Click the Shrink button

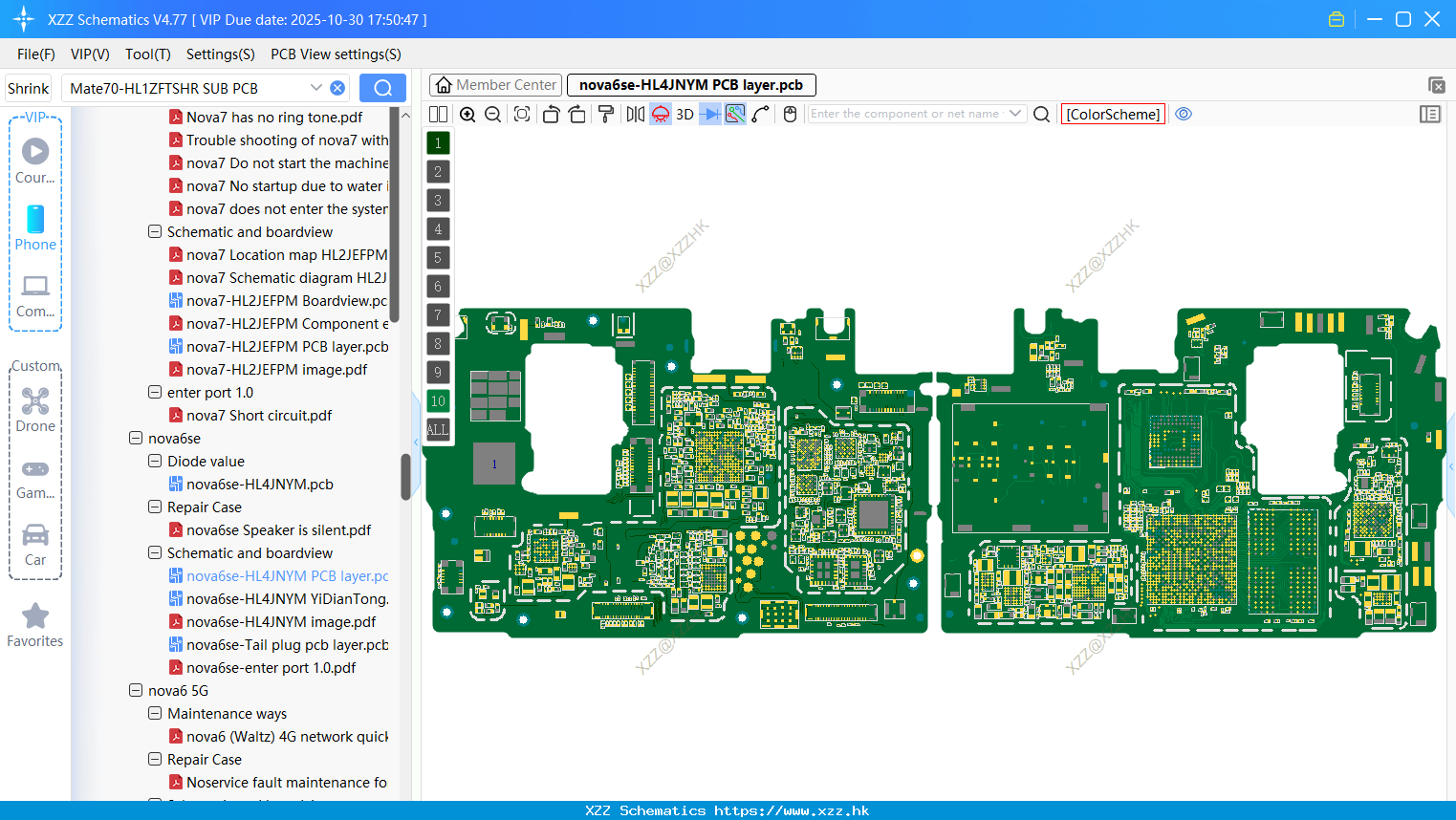click(x=29, y=88)
